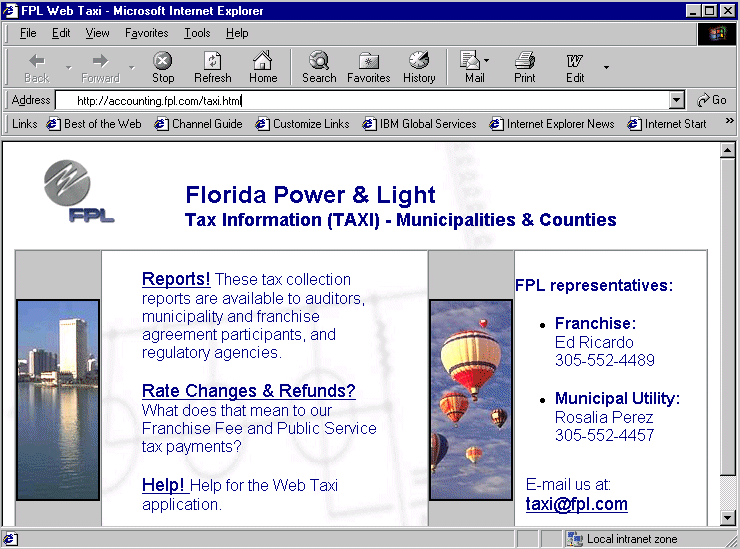Viewport: 740px width, 549px height.
Task: Open the File menu
Action: pos(28,33)
